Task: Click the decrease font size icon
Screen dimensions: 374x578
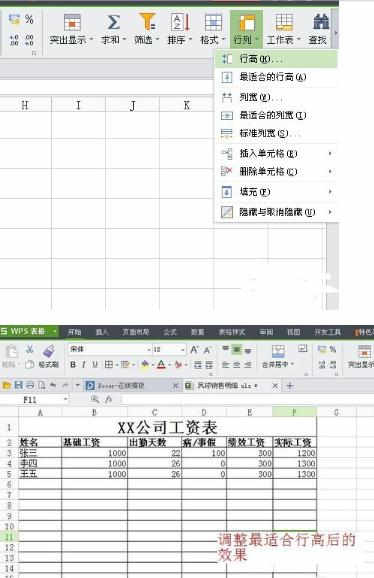Action: point(207,350)
